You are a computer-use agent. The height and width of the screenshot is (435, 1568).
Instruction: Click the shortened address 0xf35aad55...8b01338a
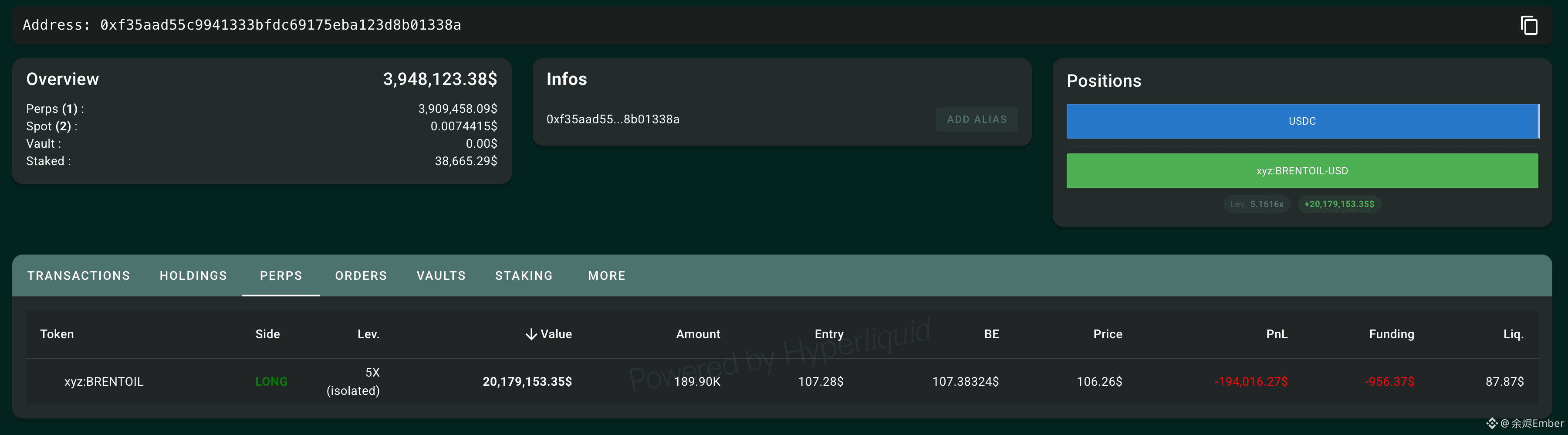click(612, 119)
